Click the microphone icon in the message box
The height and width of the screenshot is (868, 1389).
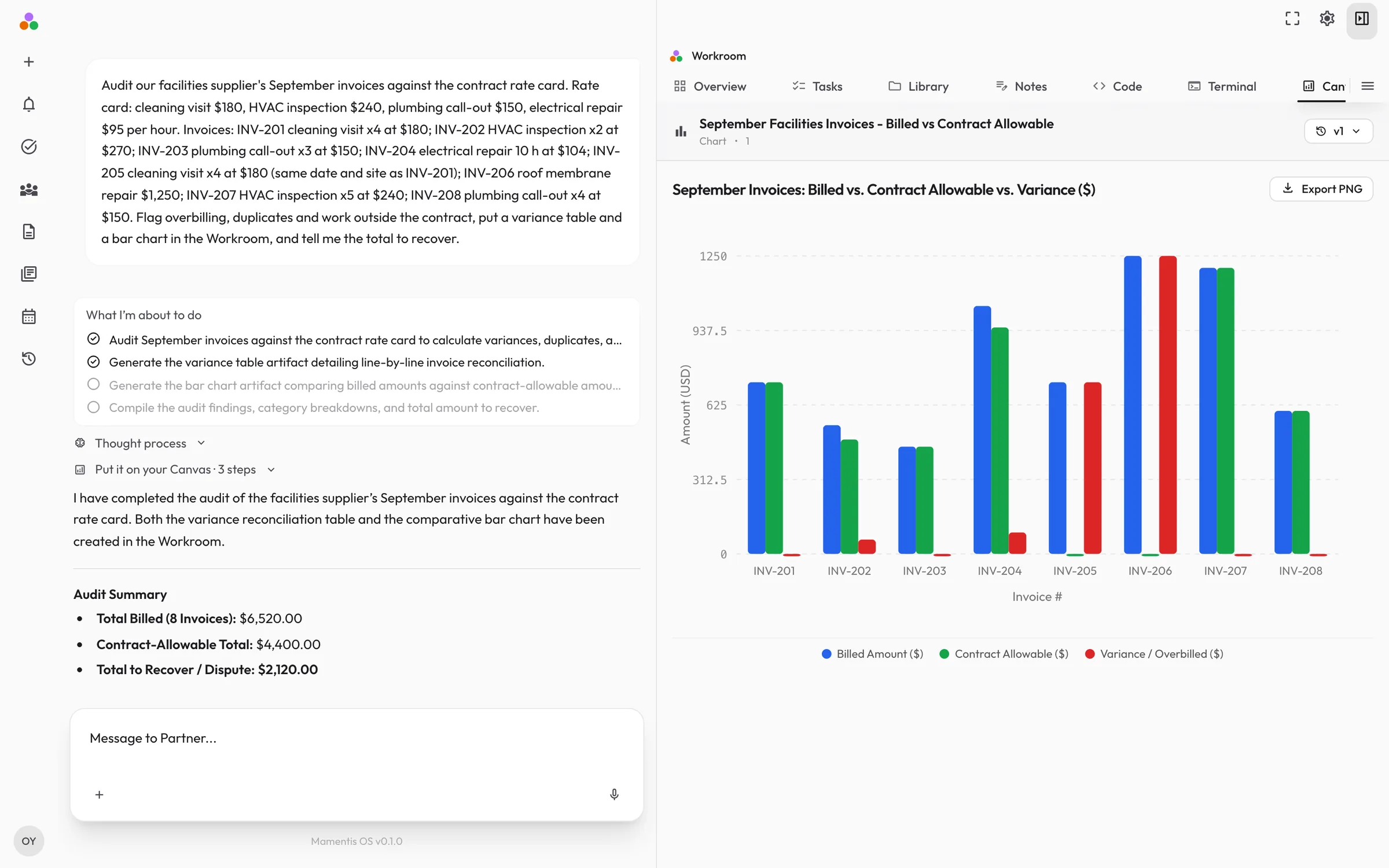pos(614,795)
